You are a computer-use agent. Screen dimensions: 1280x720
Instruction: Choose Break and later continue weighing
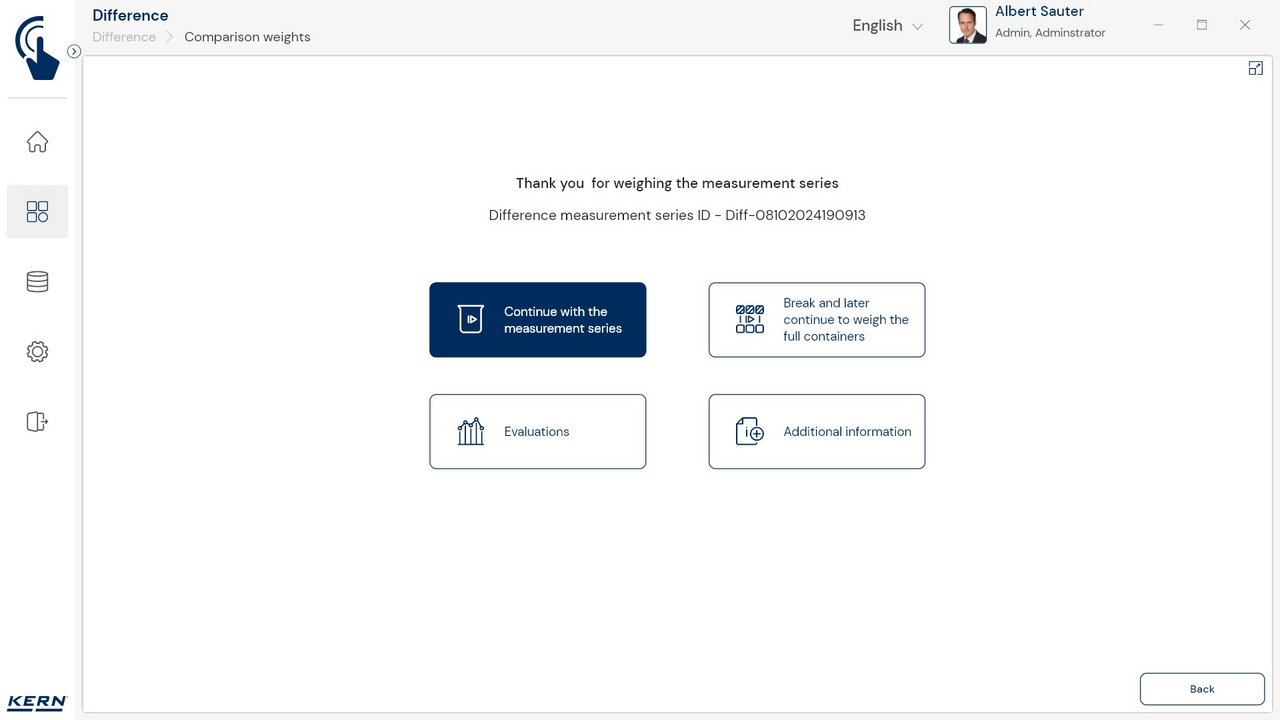(x=816, y=320)
